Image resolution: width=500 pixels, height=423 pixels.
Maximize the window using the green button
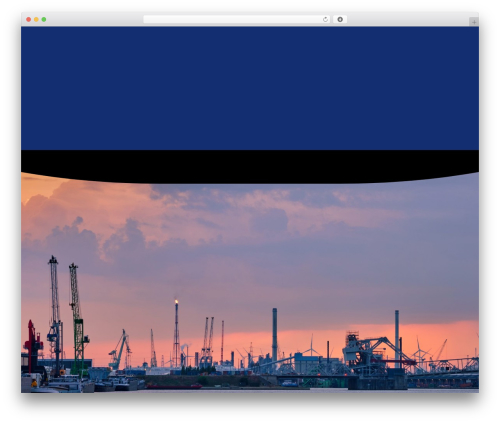click(x=44, y=20)
